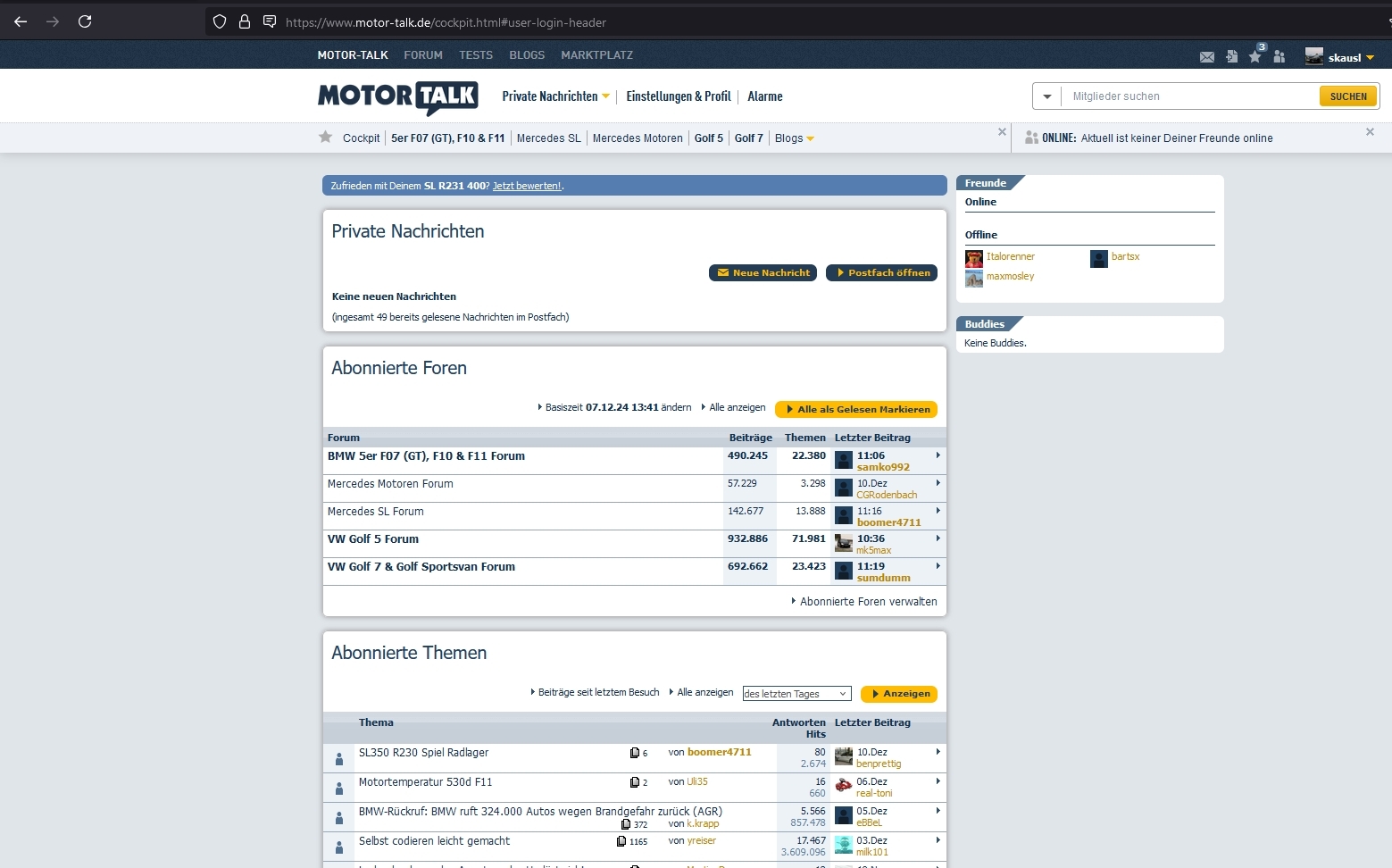Expand the Blogs dropdown in quick links

pyautogui.click(x=810, y=138)
